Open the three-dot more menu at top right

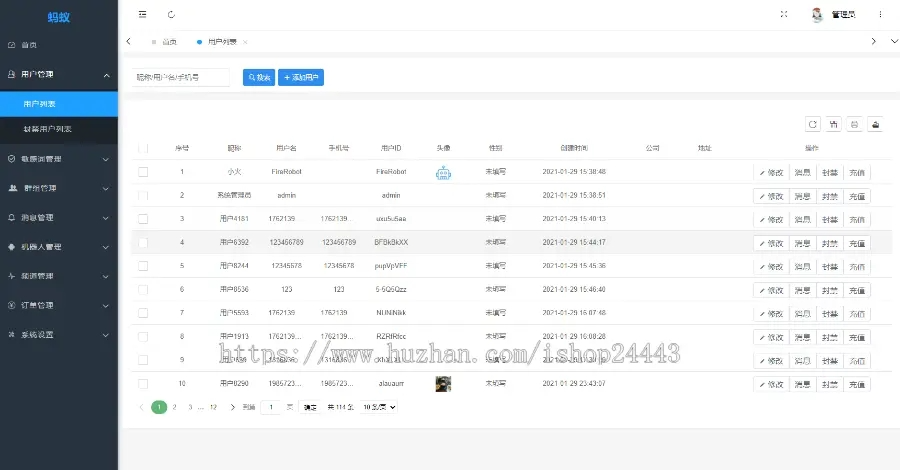tap(880, 14)
